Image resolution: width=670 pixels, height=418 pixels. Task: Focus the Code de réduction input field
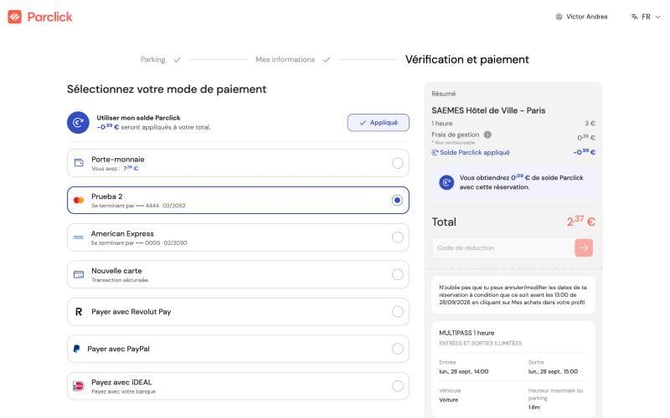(x=503, y=248)
